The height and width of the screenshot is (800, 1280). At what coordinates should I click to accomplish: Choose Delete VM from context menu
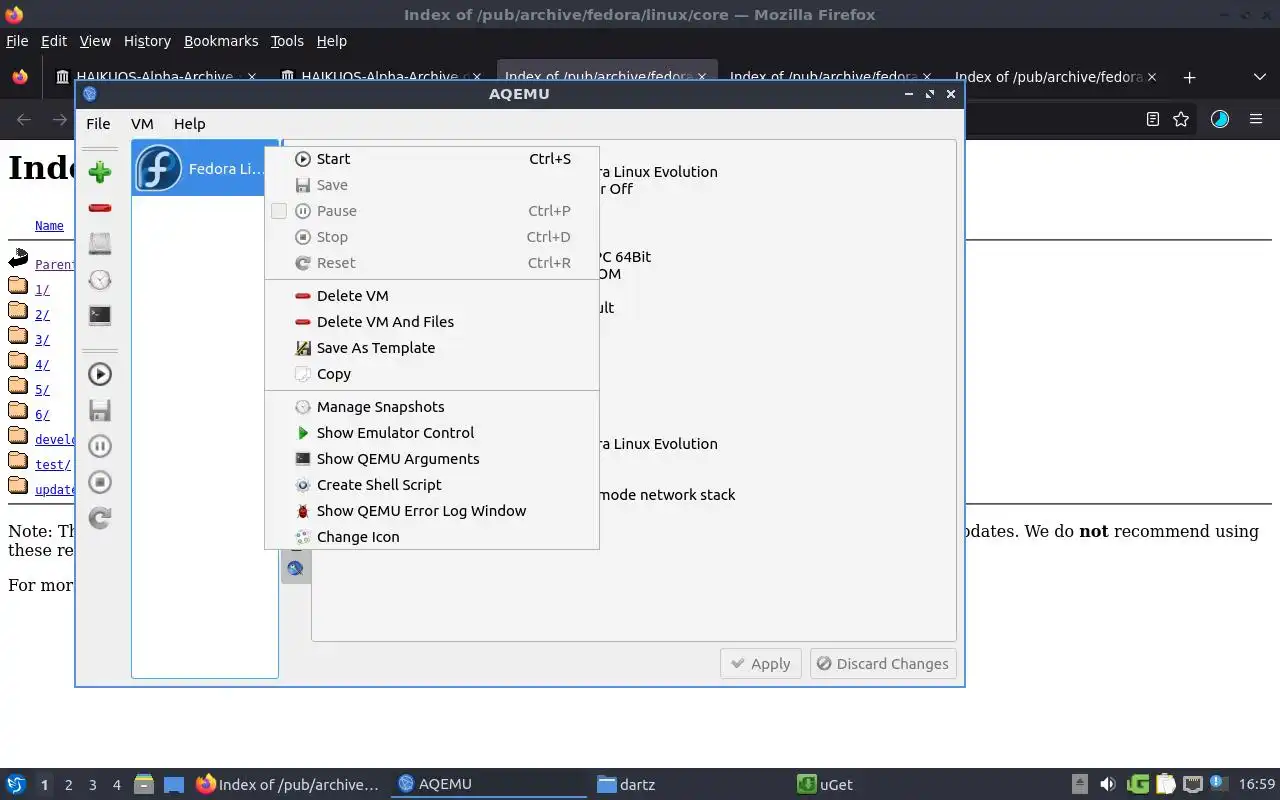pyautogui.click(x=432, y=296)
